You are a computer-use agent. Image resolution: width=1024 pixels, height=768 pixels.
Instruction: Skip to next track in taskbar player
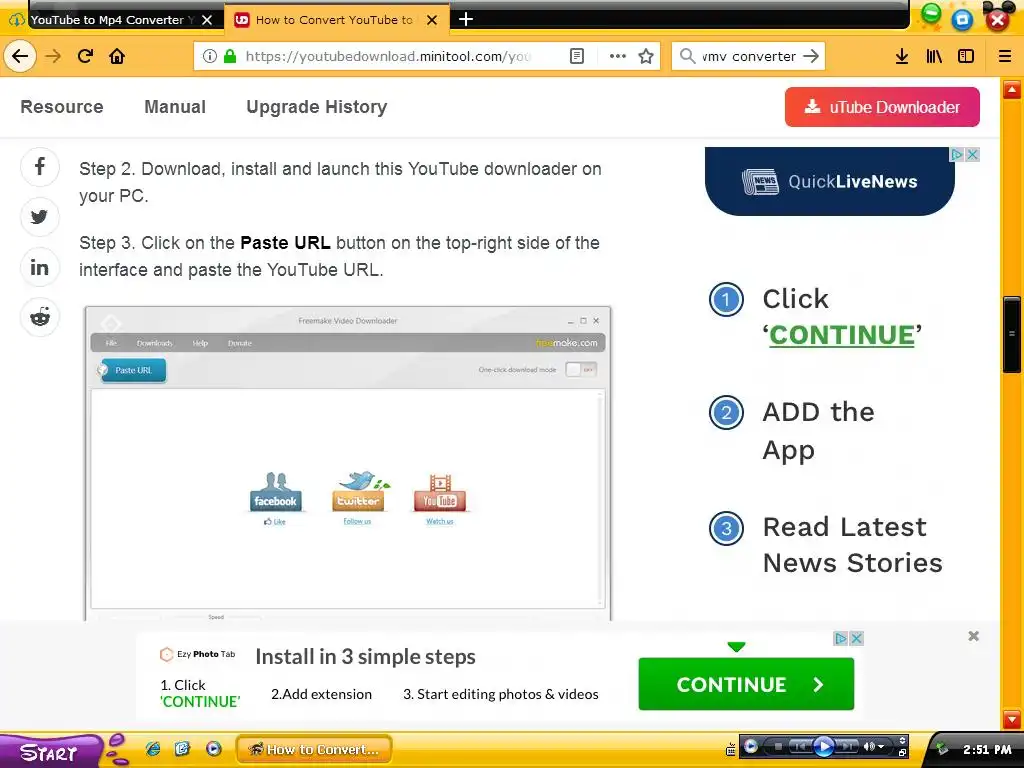pyautogui.click(x=847, y=746)
